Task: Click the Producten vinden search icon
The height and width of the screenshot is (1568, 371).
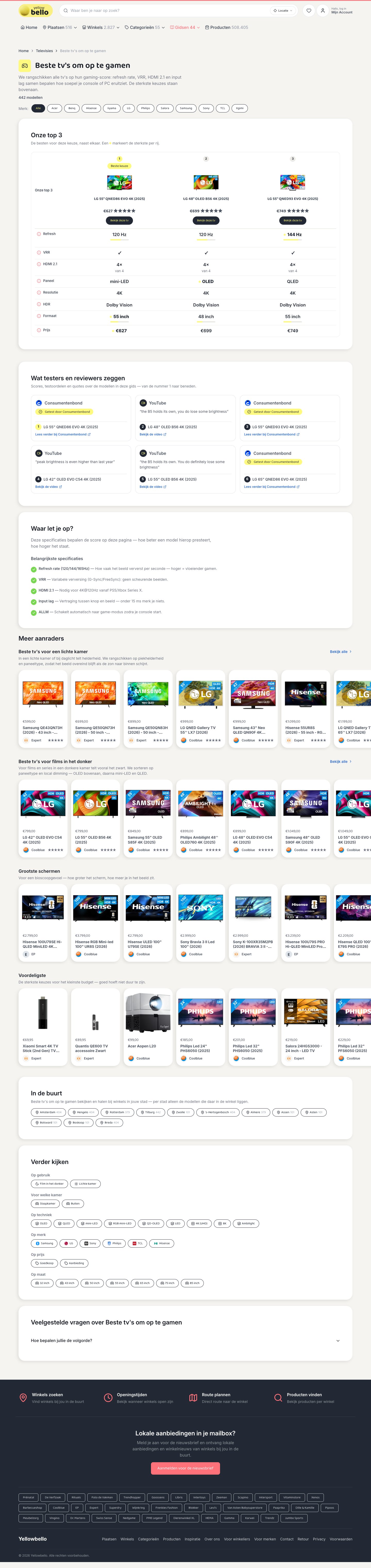Action: coord(278,1397)
